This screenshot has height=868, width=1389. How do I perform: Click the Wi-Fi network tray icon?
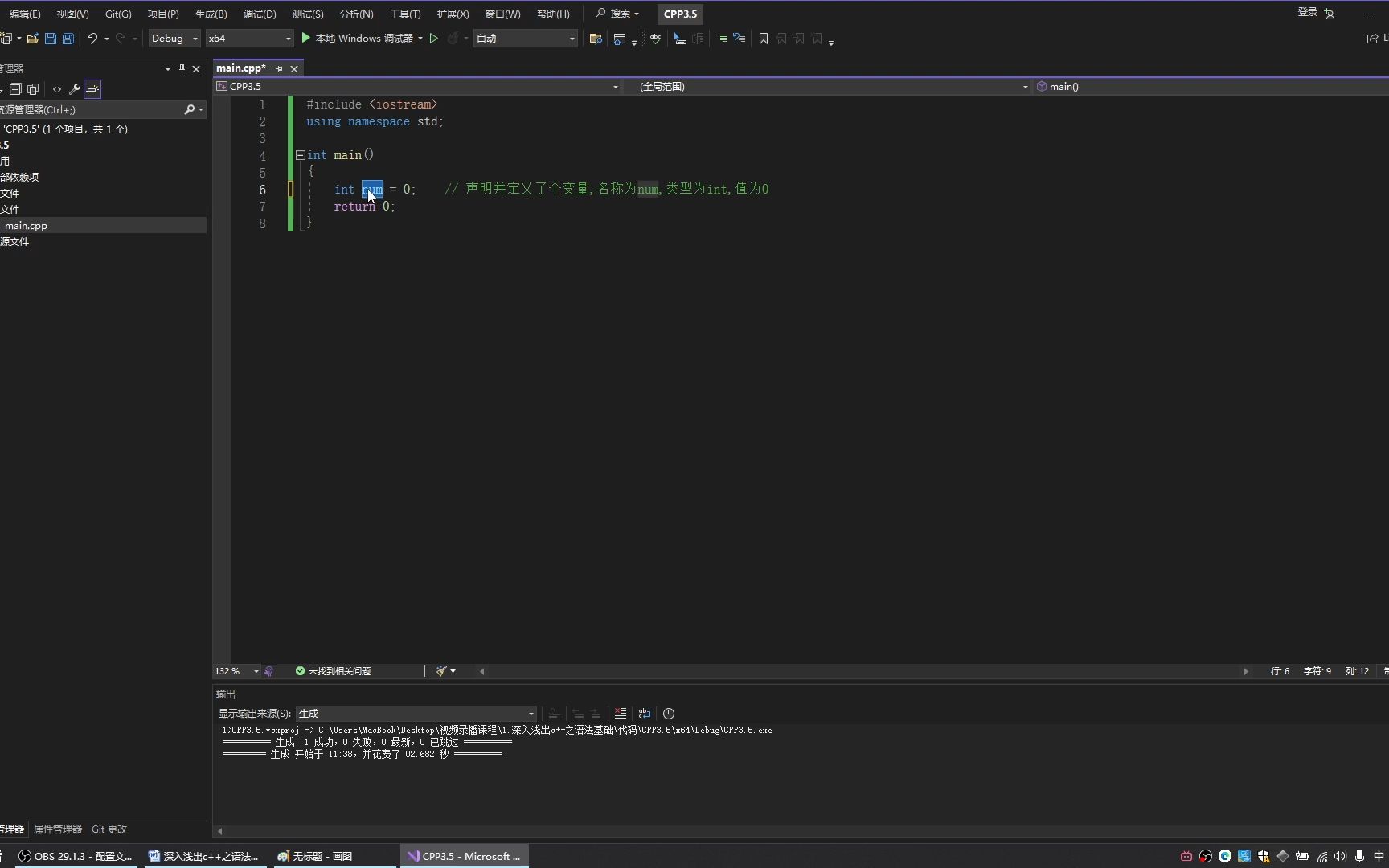click(x=1322, y=856)
